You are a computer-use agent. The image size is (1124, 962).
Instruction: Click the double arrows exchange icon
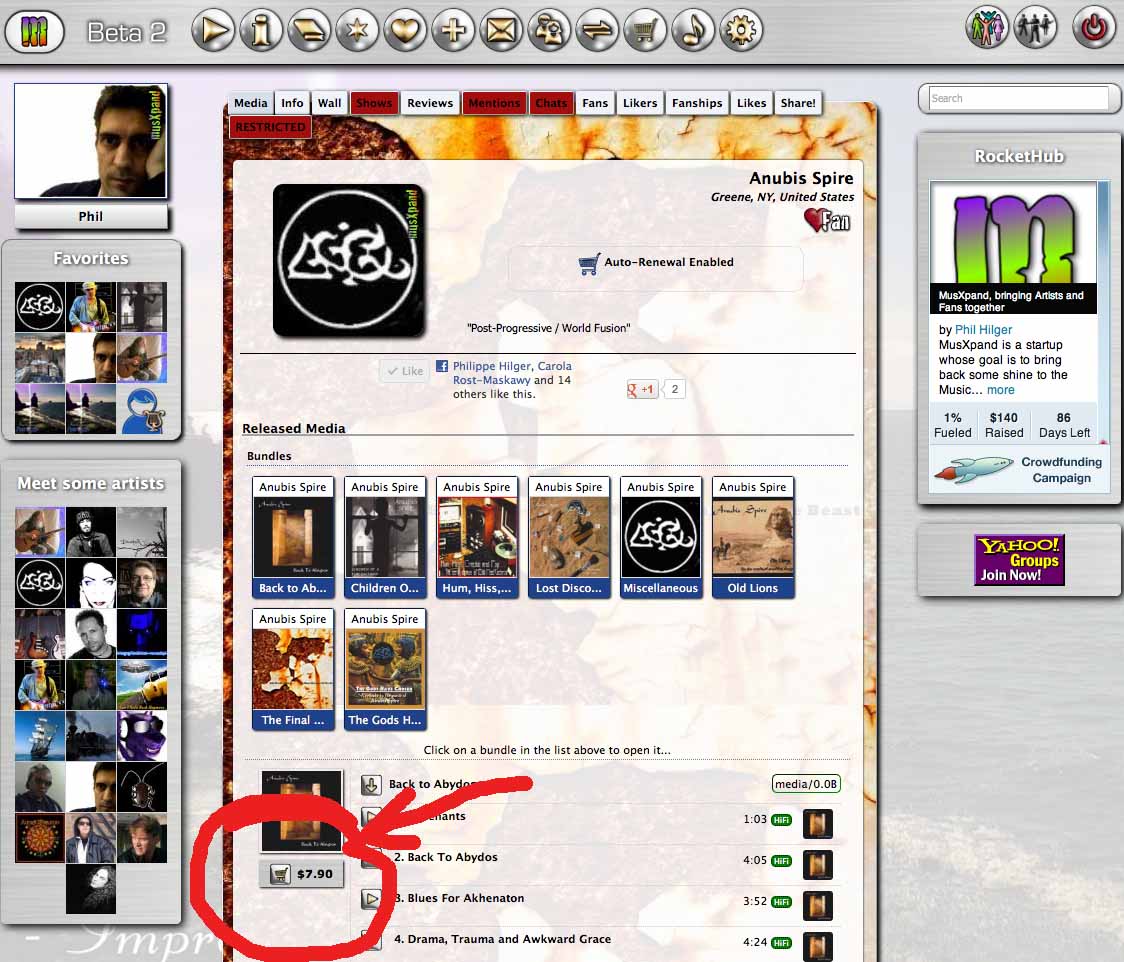597,30
